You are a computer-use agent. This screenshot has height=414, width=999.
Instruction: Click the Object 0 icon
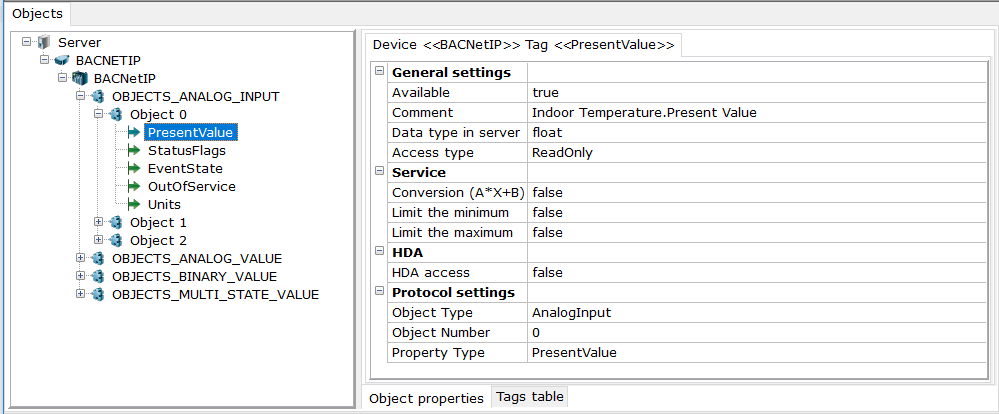(x=115, y=115)
